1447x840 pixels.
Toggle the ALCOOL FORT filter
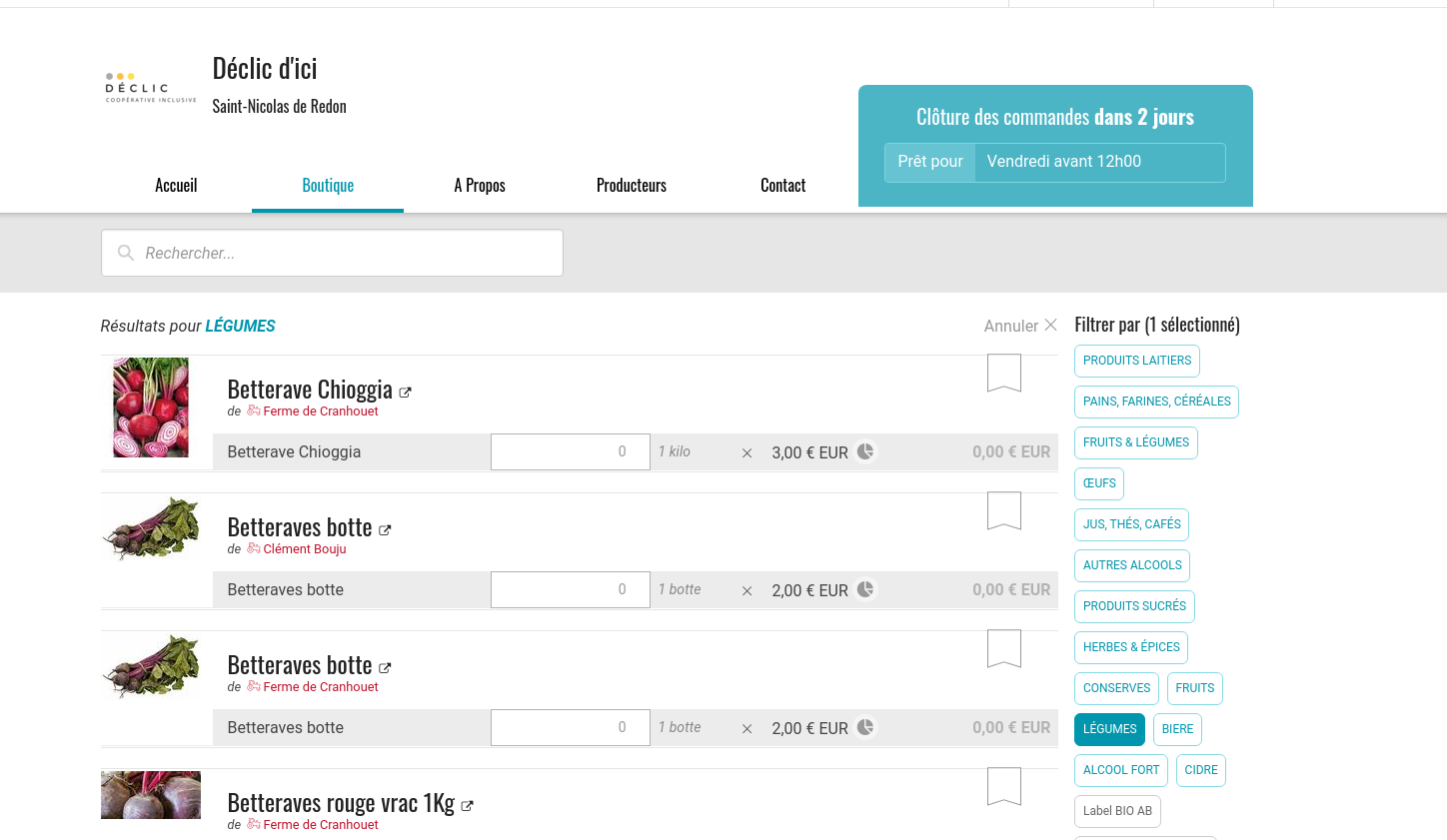pos(1121,770)
